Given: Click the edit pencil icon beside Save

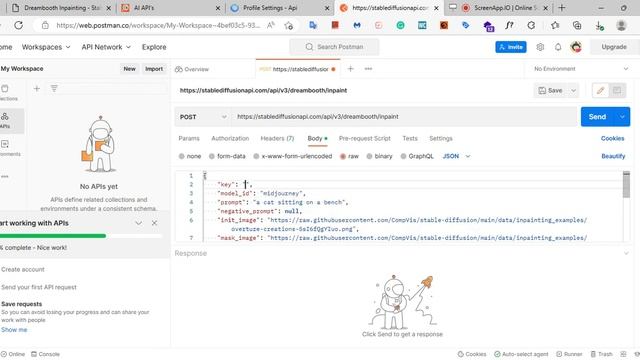Looking at the screenshot, I should (x=600, y=90).
